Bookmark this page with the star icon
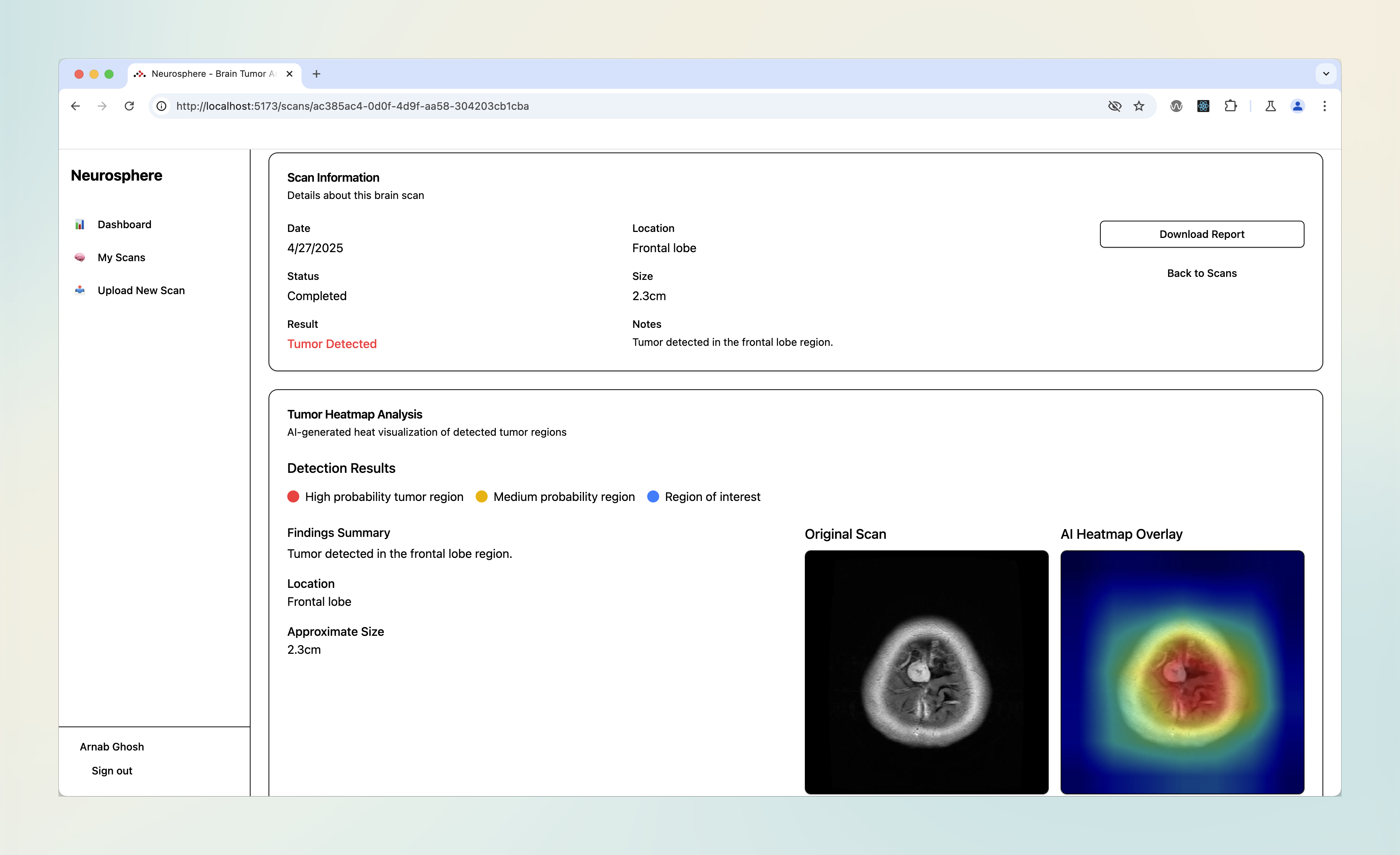The width and height of the screenshot is (1400, 855). pos(1139,106)
